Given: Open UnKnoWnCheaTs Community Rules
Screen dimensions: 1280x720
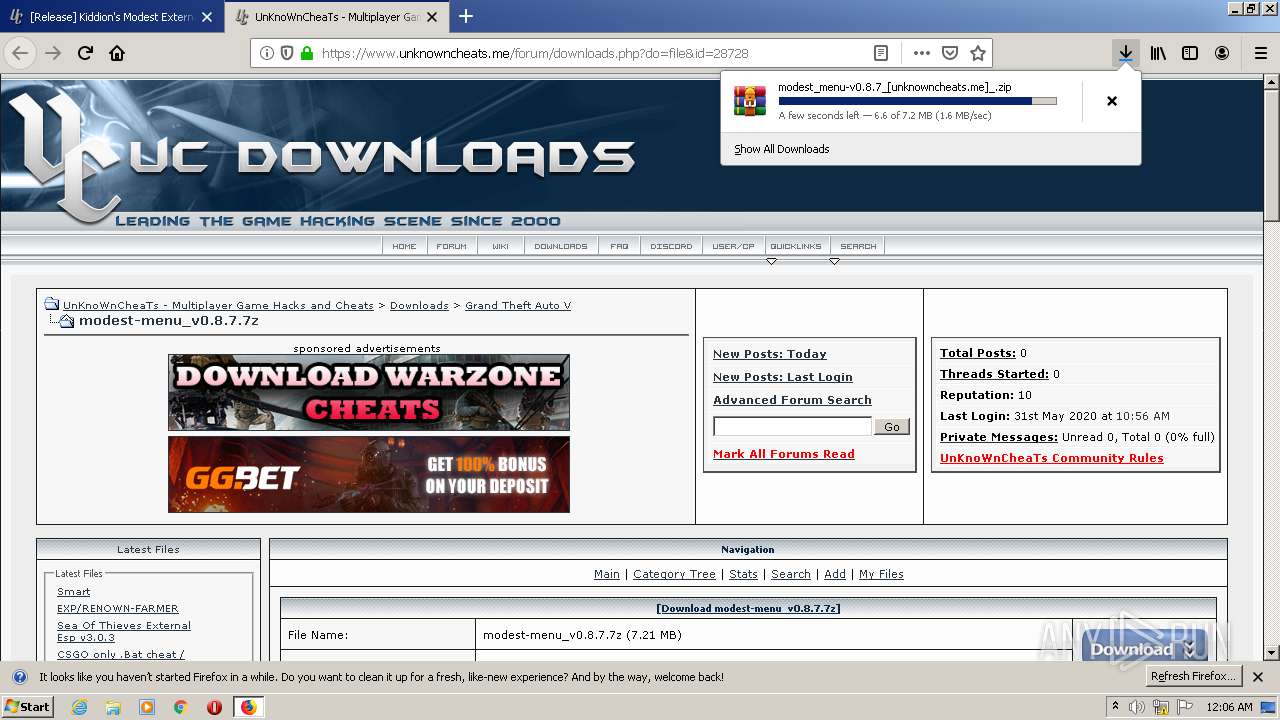Looking at the screenshot, I should coord(1052,458).
